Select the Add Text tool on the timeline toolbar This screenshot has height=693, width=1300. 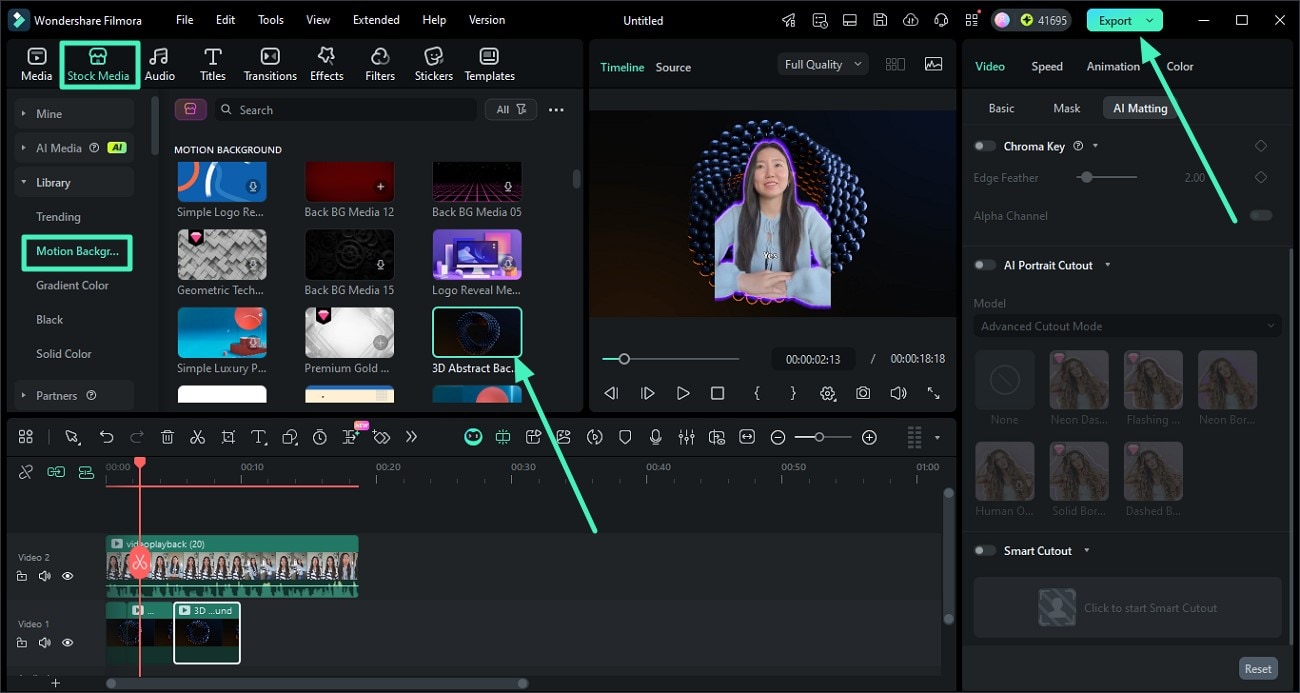click(x=258, y=437)
